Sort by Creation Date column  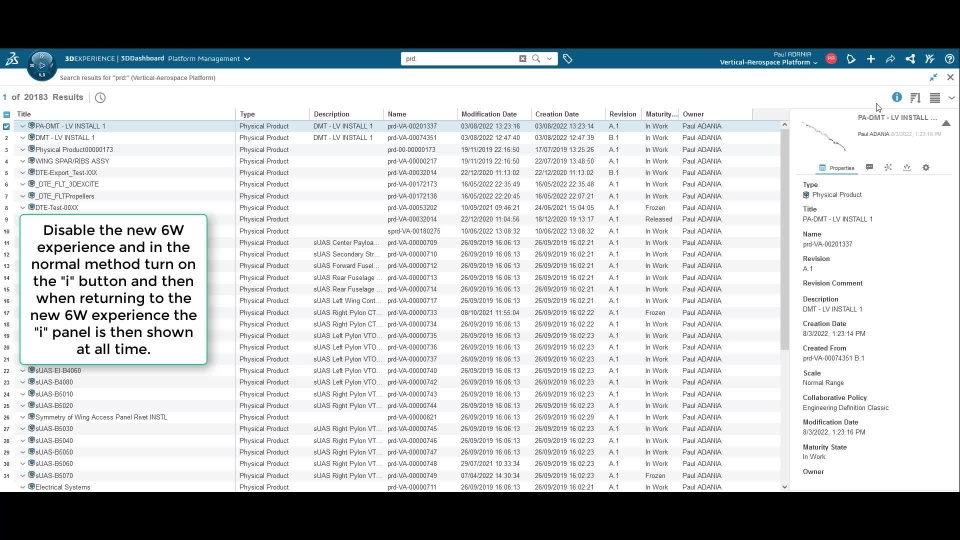pos(557,114)
